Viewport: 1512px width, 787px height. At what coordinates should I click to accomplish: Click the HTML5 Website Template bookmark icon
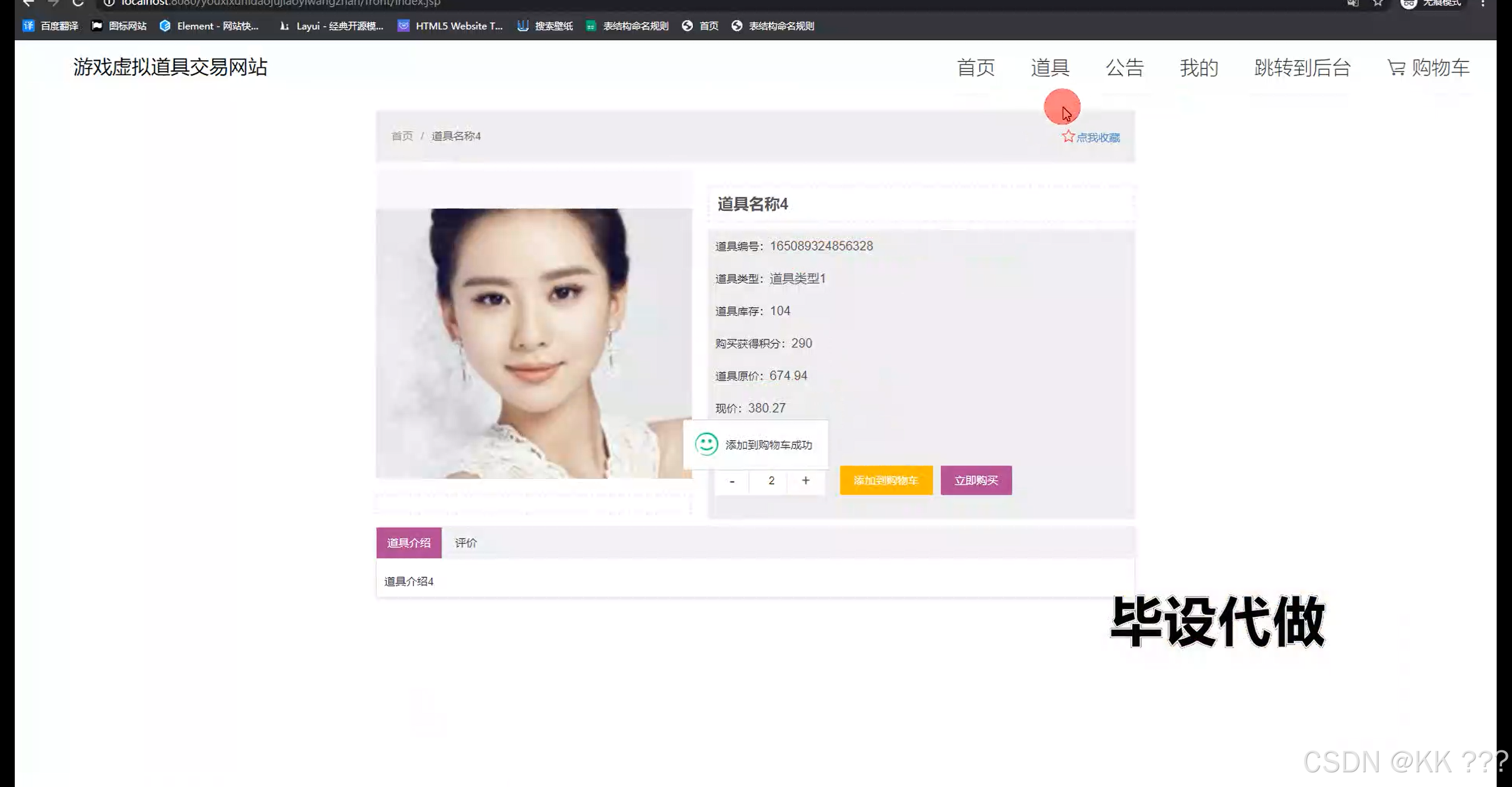click(x=403, y=25)
